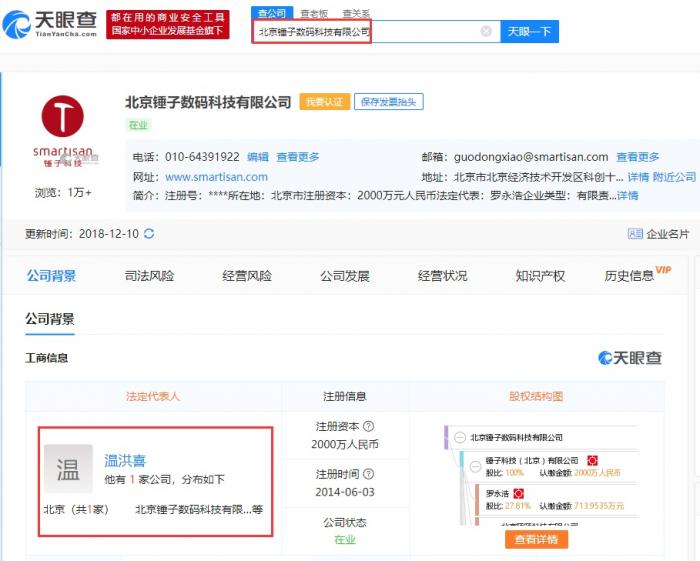Run the search with the 天眼一下 button
This screenshot has width=700, height=561.
pos(529,31)
